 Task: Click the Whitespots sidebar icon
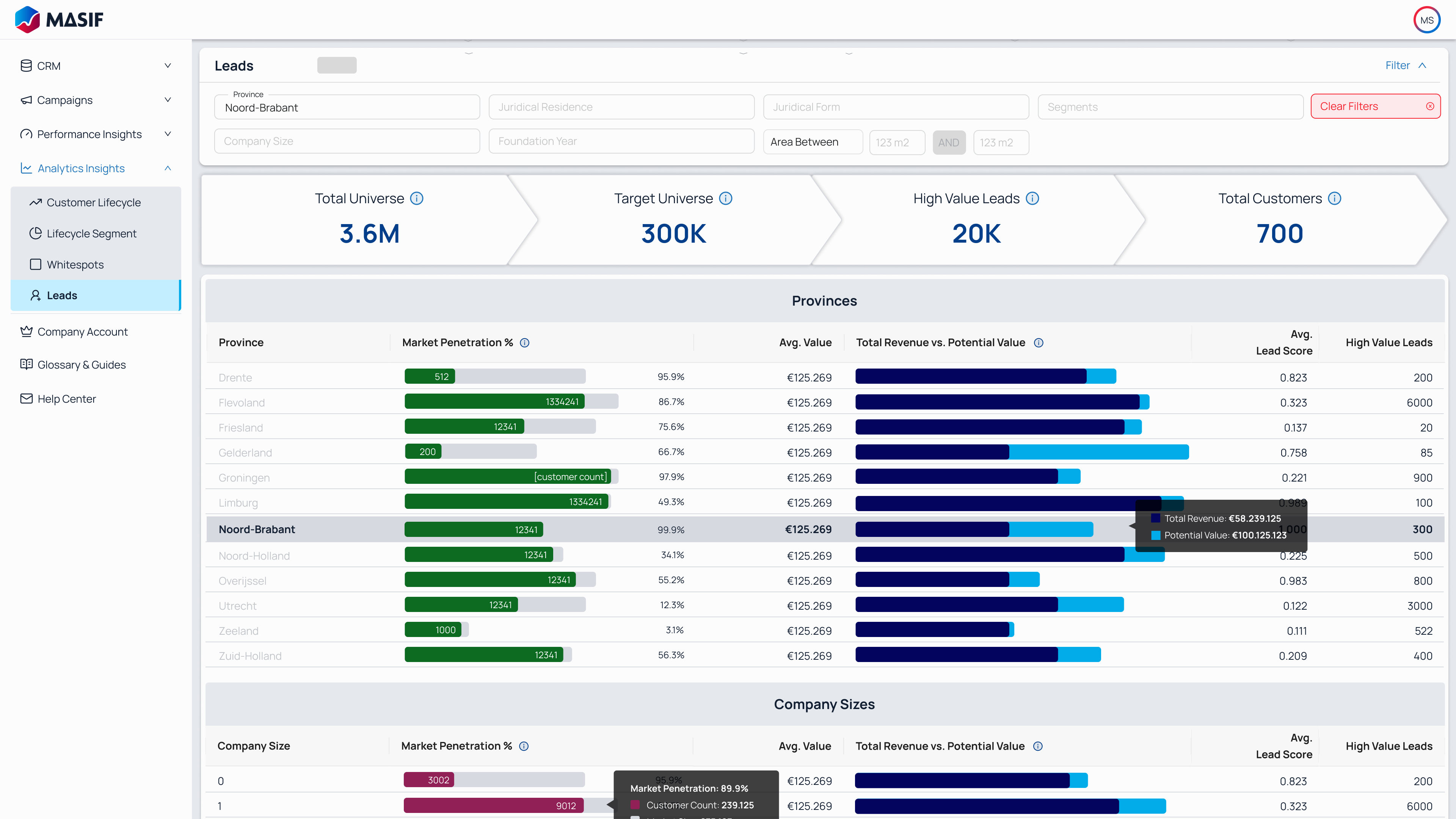pos(35,264)
